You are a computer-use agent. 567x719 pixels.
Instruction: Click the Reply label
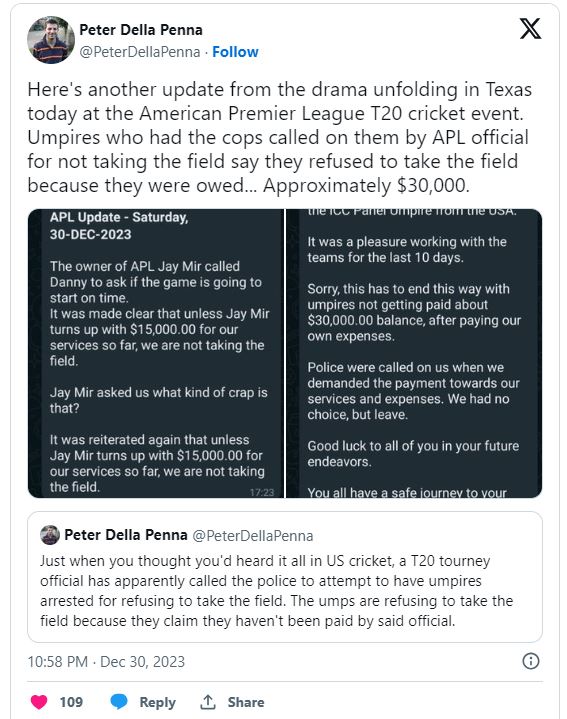(157, 702)
